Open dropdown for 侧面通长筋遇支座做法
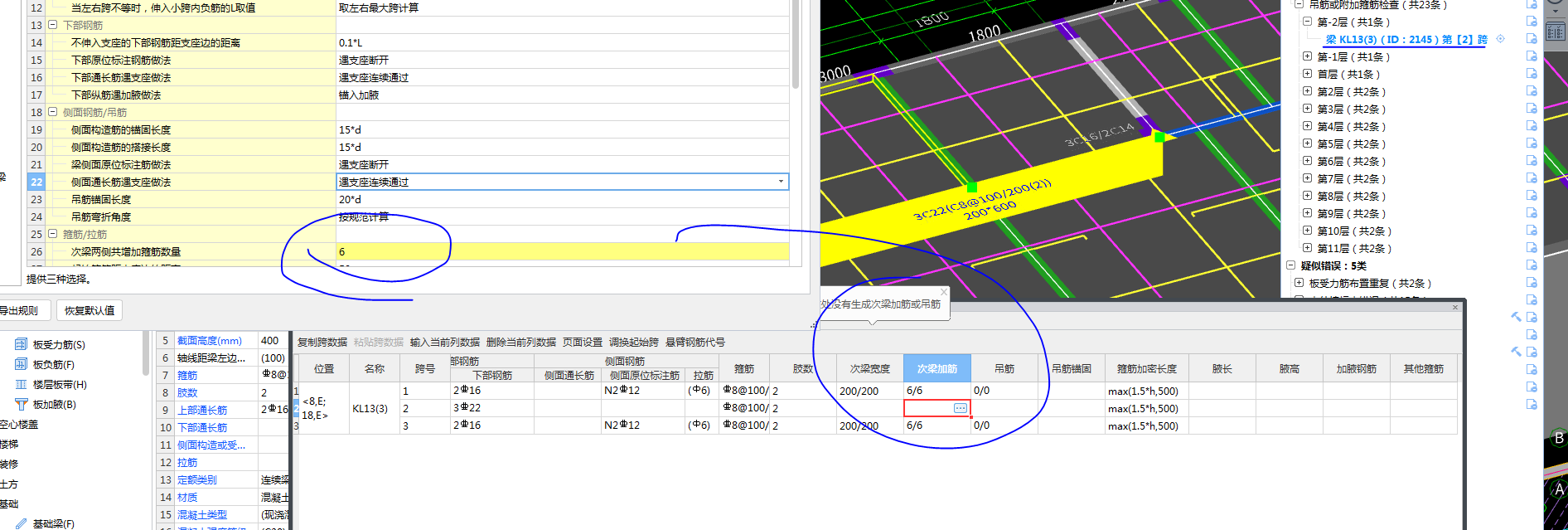Viewport: 1568px width, 530px height. pyautogui.click(x=781, y=182)
